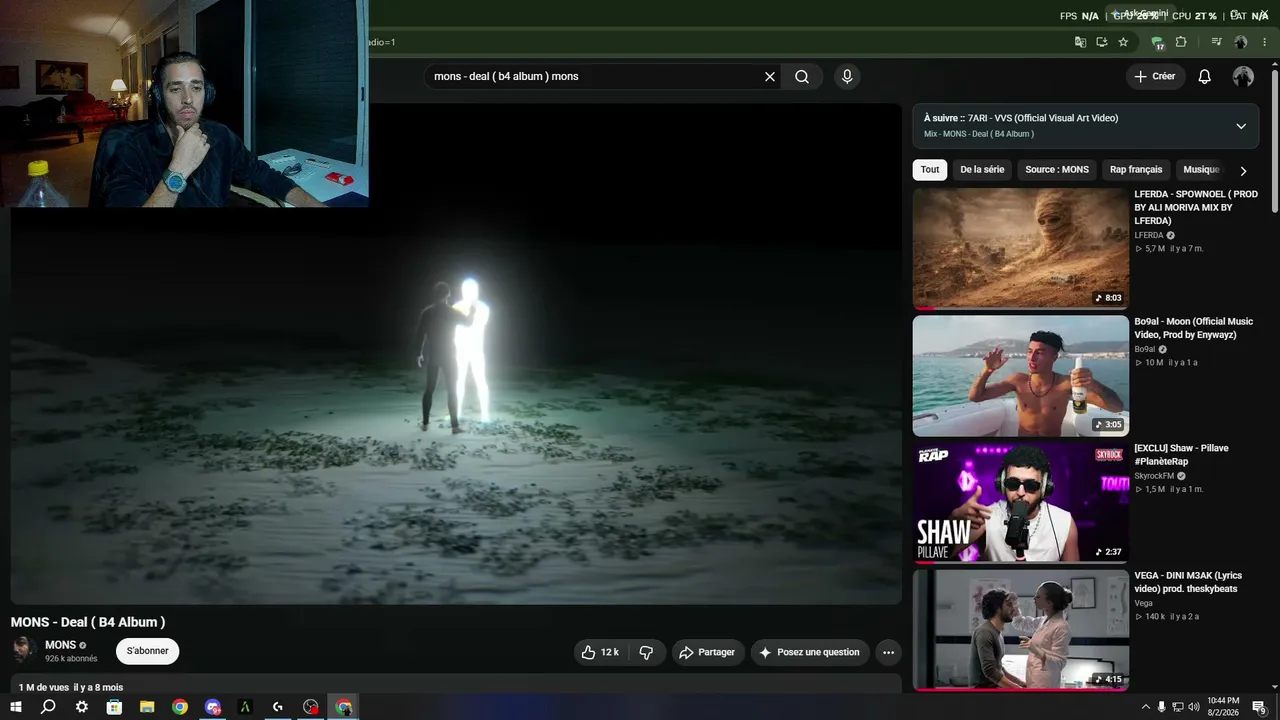1280x720 pixels.
Task: Expand the À suivre mix panel
Action: click(x=1241, y=126)
